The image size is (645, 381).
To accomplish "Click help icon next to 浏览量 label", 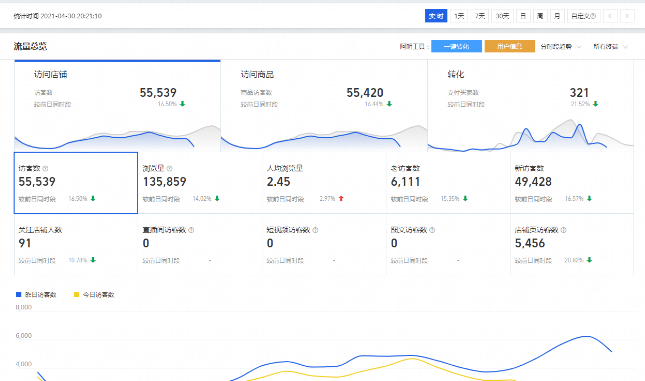I will click(x=169, y=168).
